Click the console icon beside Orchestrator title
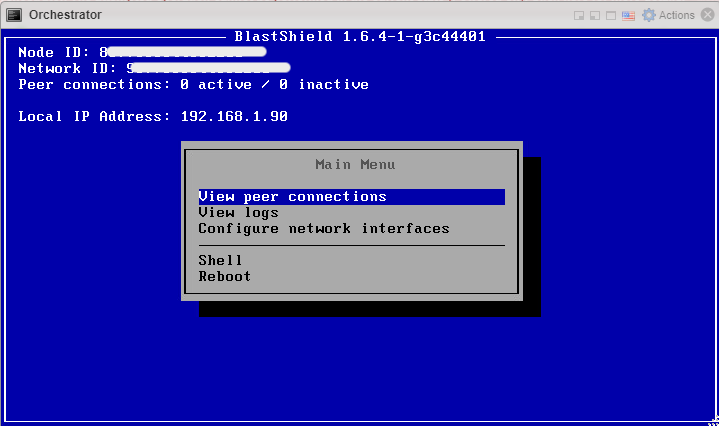This screenshot has width=719, height=426. click(14, 15)
